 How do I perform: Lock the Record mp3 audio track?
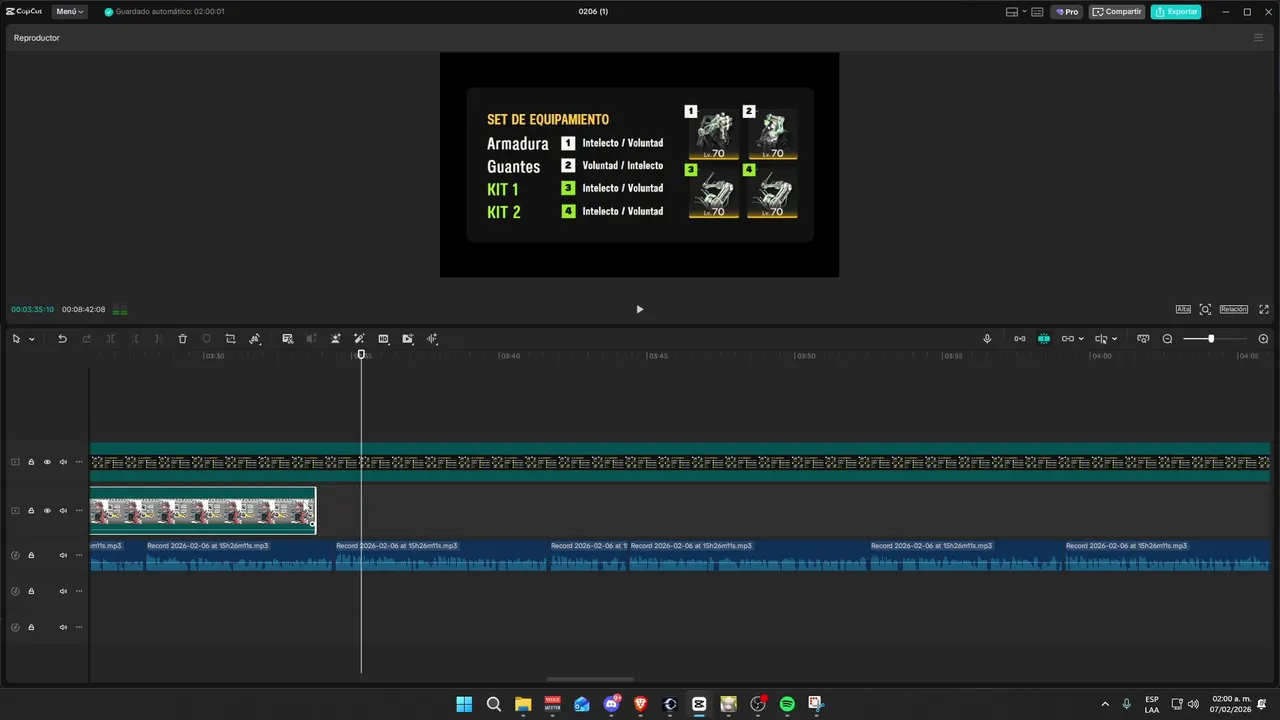click(x=31, y=555)
